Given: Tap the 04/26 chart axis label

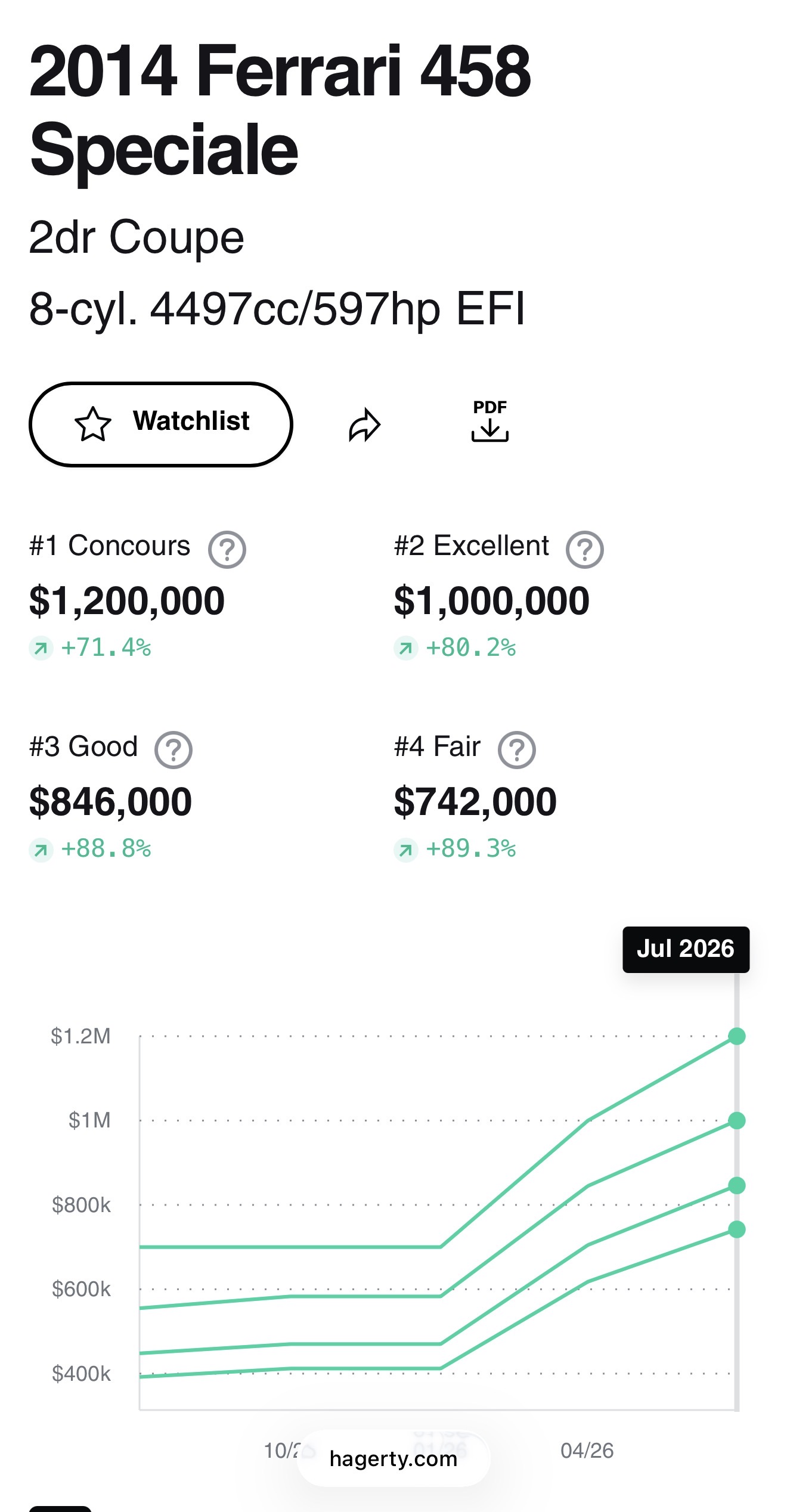Looking at the screenshot, I should 587,1450.
